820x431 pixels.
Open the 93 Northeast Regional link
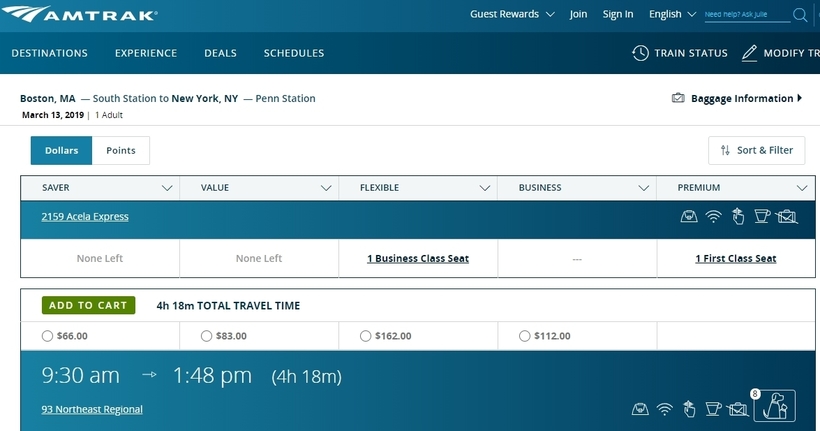coord(92,410)
